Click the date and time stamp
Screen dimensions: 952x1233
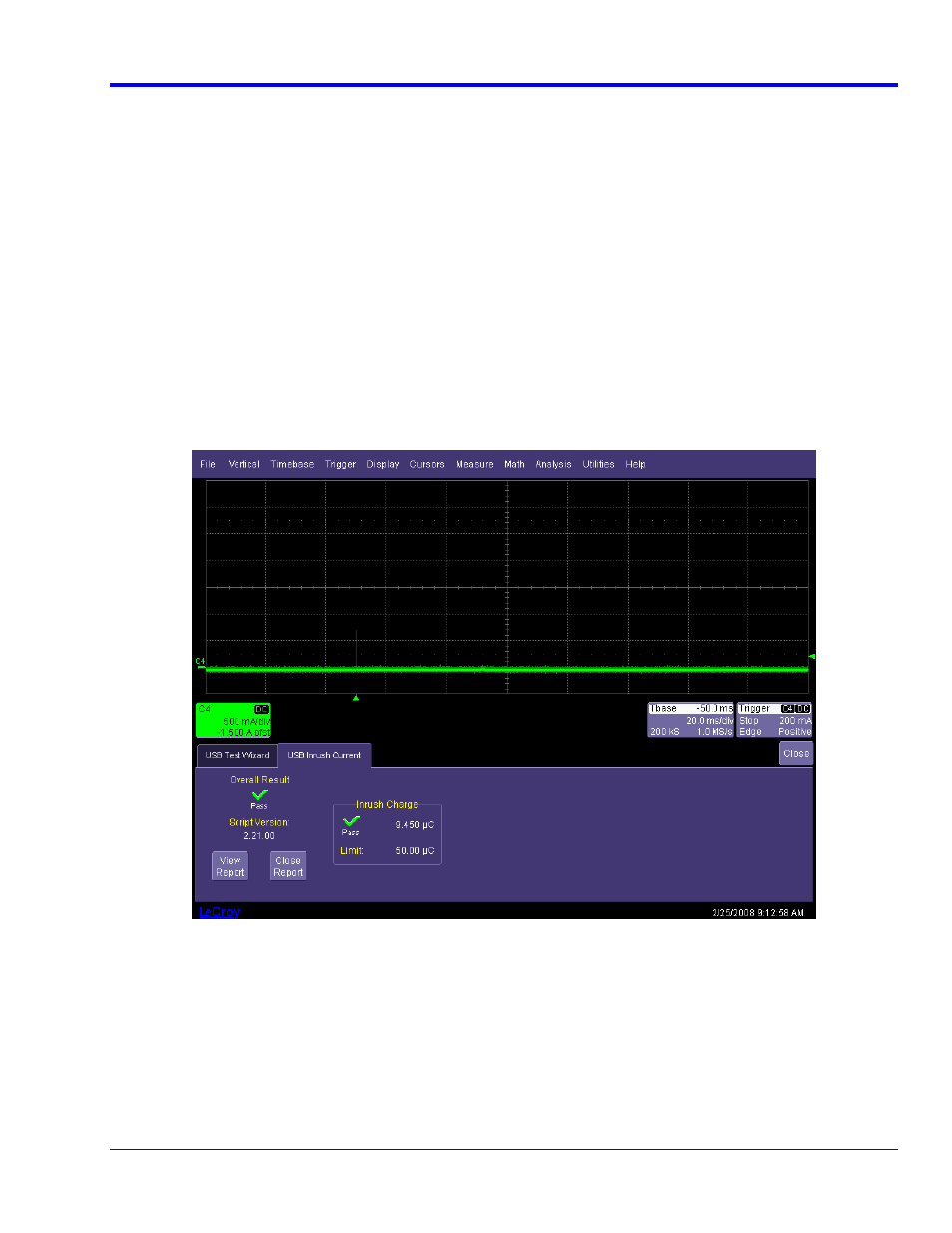coord(757,913)
